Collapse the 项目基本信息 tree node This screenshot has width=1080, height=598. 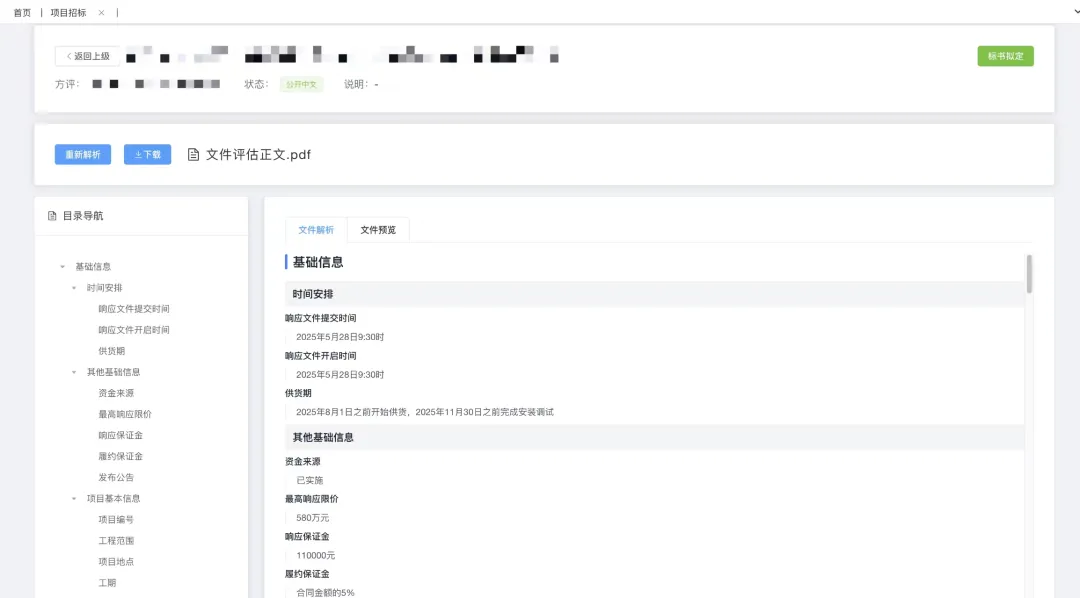(74, 498)
